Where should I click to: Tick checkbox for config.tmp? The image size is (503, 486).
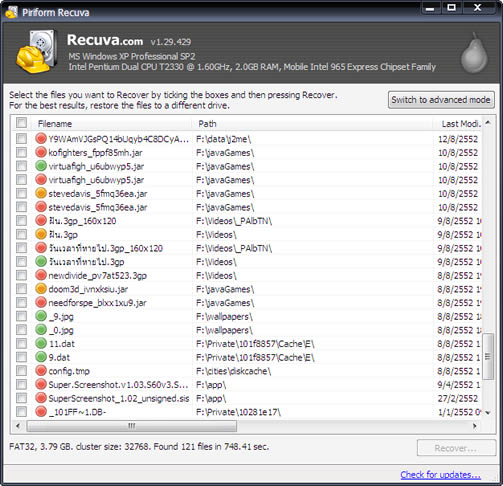pos(21,371)
